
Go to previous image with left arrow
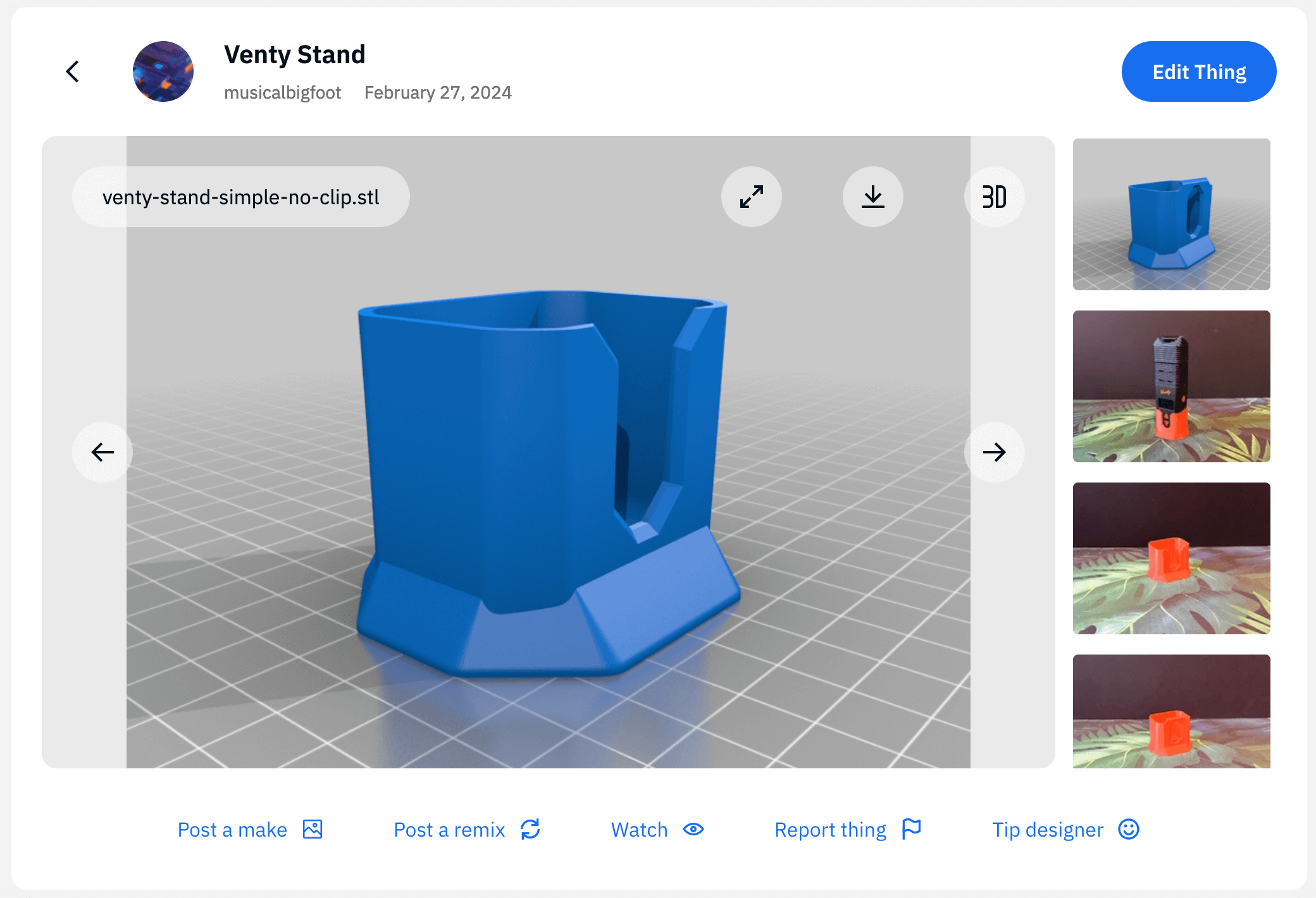click(102, 452)
